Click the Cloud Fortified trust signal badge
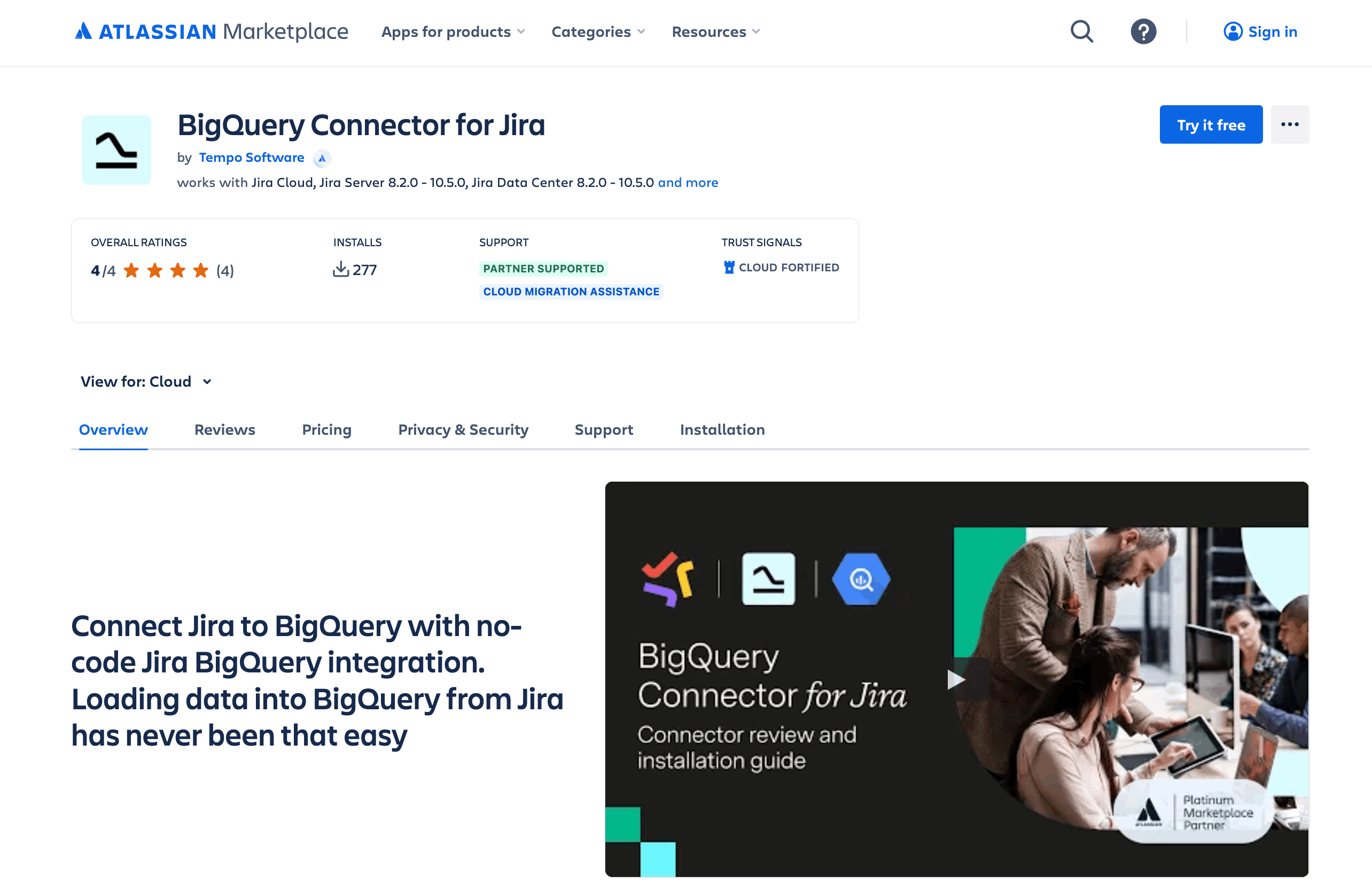1372x893 pixels. pos(781,268)
